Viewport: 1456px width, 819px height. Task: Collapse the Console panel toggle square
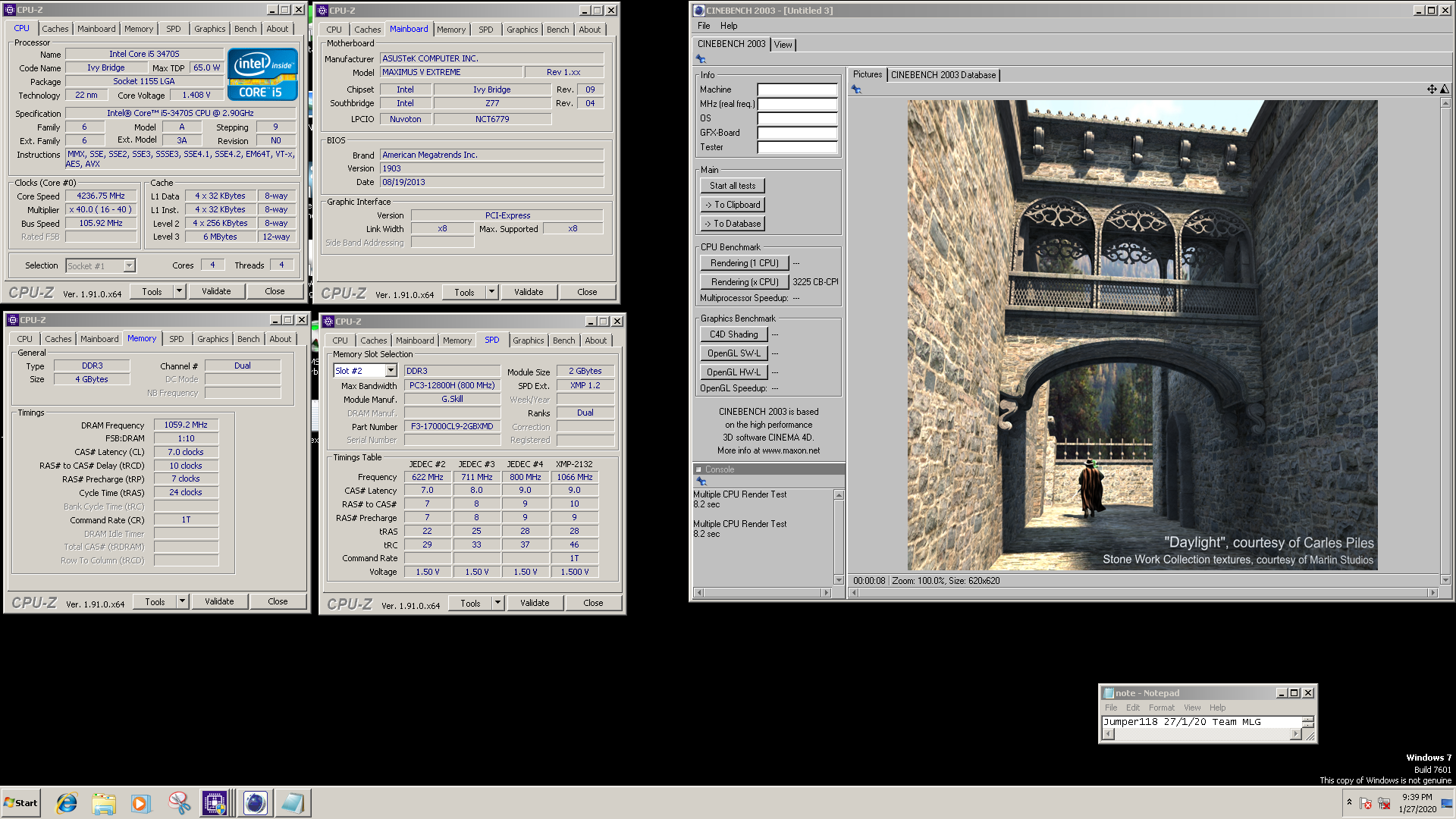coord(698,469)
